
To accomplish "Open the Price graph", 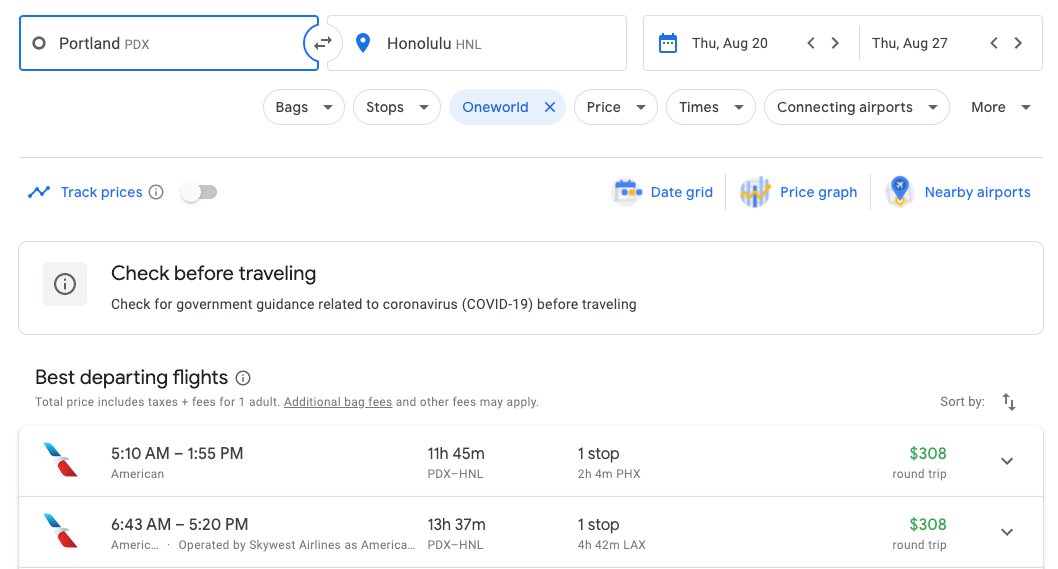I will pos(799,192).
